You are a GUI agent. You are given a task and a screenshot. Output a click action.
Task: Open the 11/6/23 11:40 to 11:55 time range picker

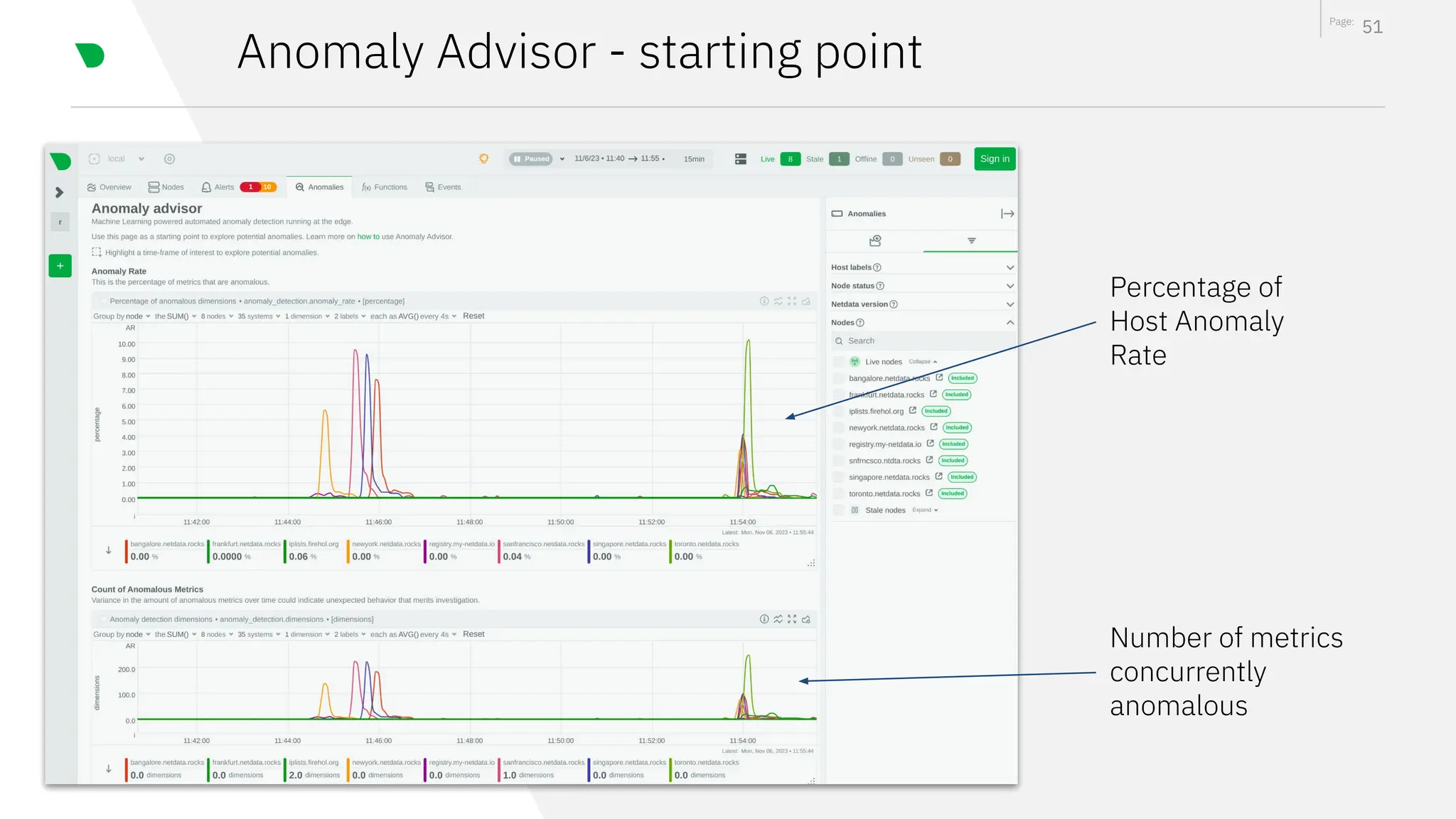pyautogui.click(x=619, y=159)
